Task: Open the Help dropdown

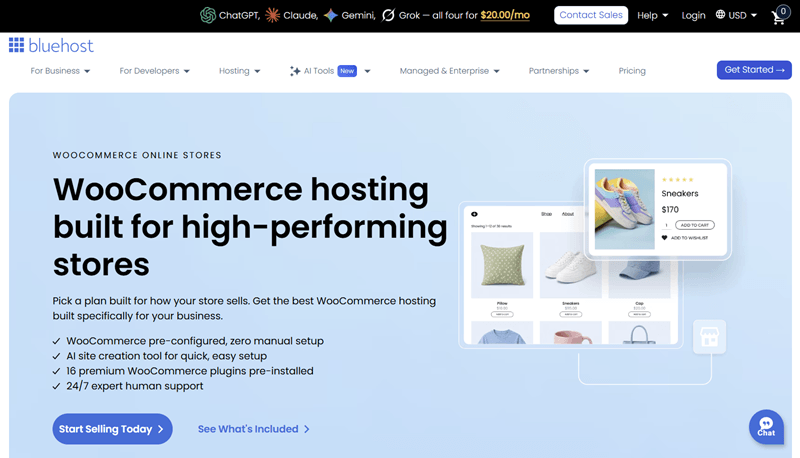Action: (653, 15)
